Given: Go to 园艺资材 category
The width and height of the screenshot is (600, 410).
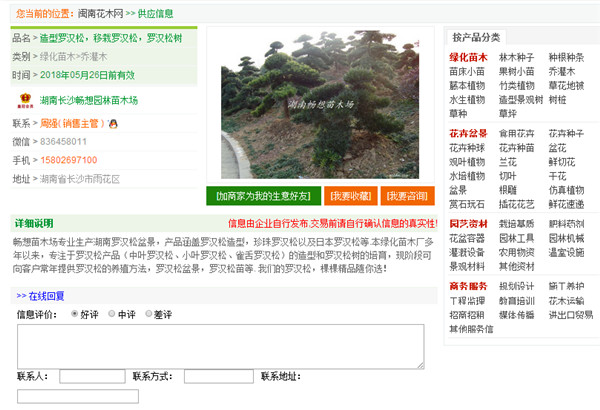Looking at the screenshot, I should pyautogui.click(x=468, y=224).
